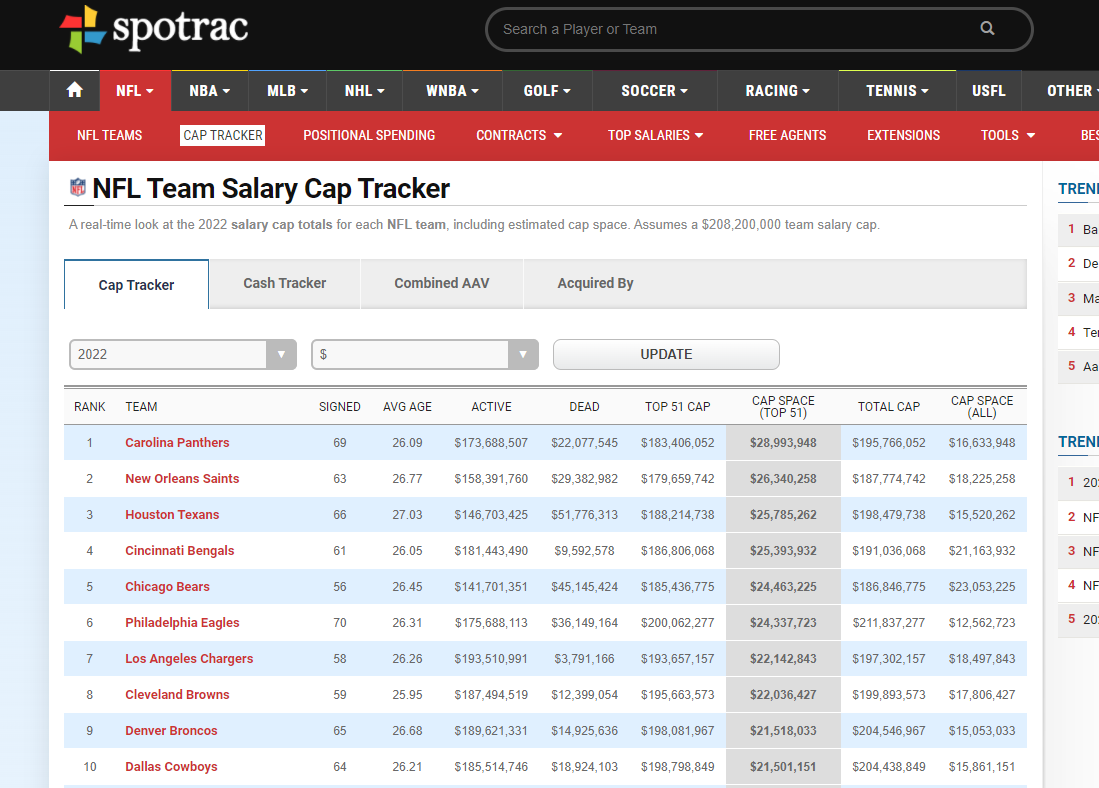The height and width of the screenshot is (788, 1099).
Task: Sort by TOTAL CAP column header
Action: (889, 407)
